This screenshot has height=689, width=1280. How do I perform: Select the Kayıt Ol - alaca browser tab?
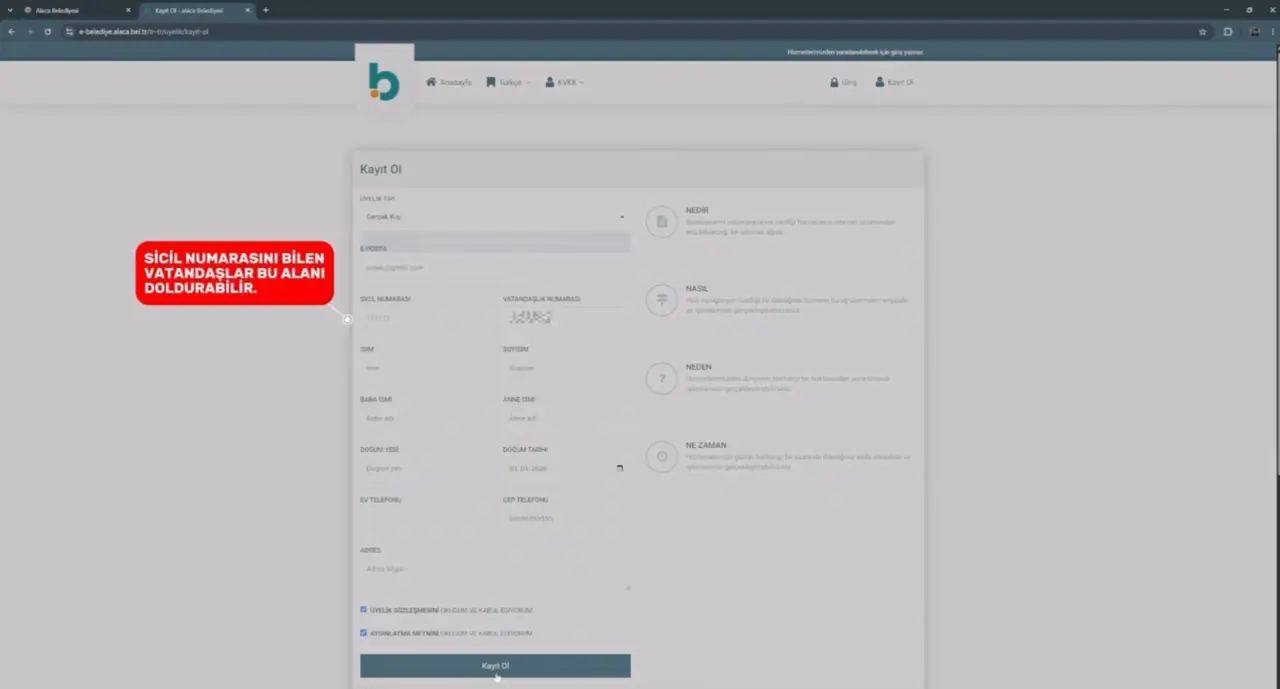(197, 10)
